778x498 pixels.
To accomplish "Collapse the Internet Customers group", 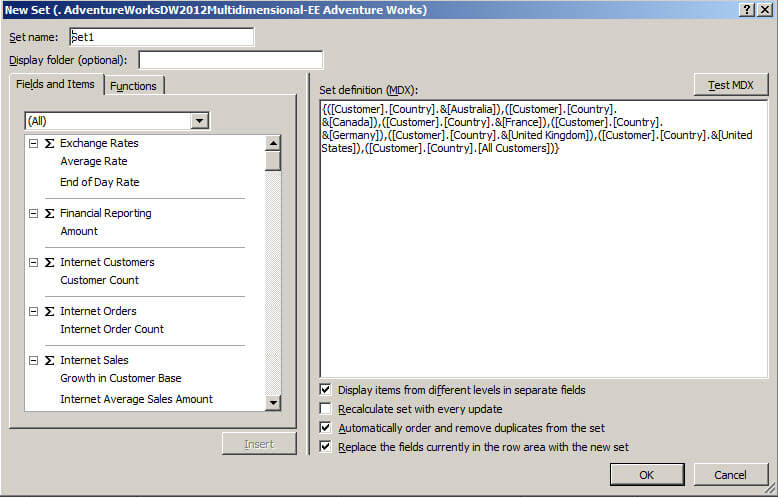I will click(33, 262).
